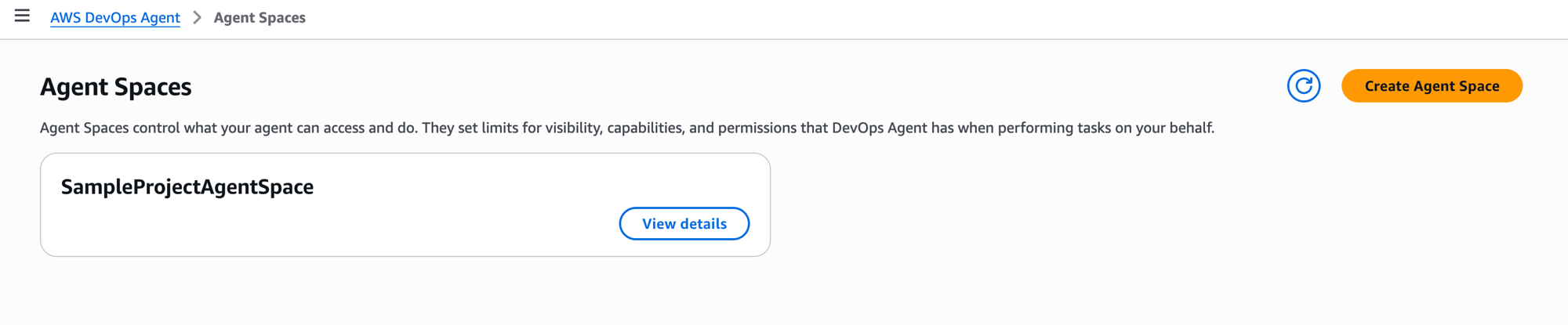Go to AWS DevOps Agent breadcrumb link
Screen dimensions: 1568x325
pos(115,17)
